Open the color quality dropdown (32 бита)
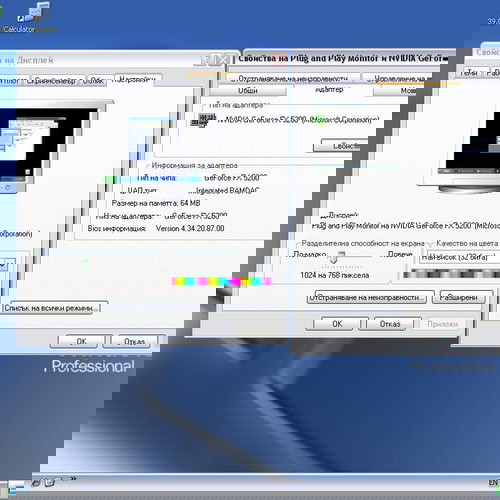500x500 pixels. click(x=460, y=257)
